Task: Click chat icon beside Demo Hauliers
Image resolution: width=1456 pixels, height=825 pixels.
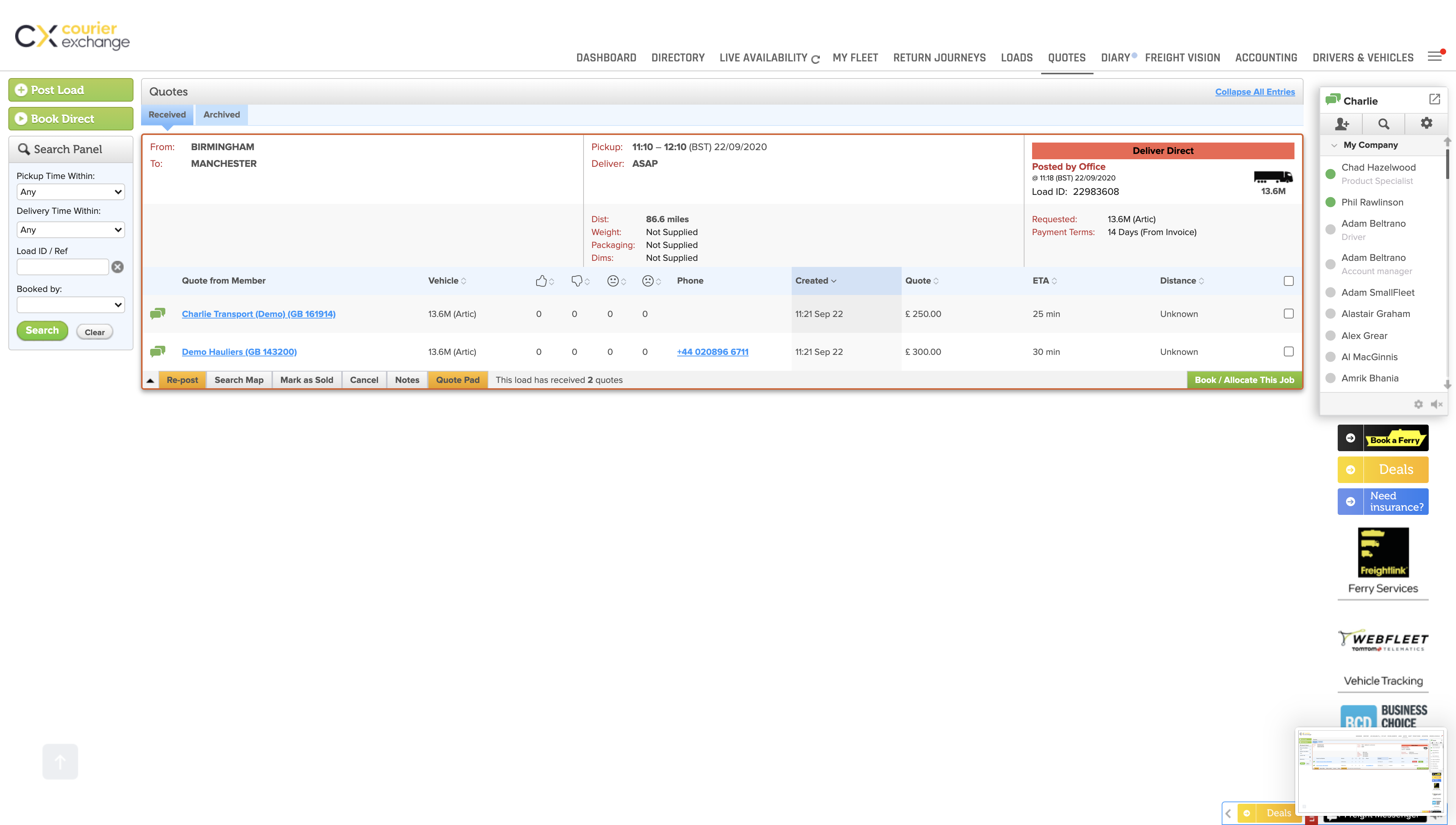Action: tap(157, 351)
